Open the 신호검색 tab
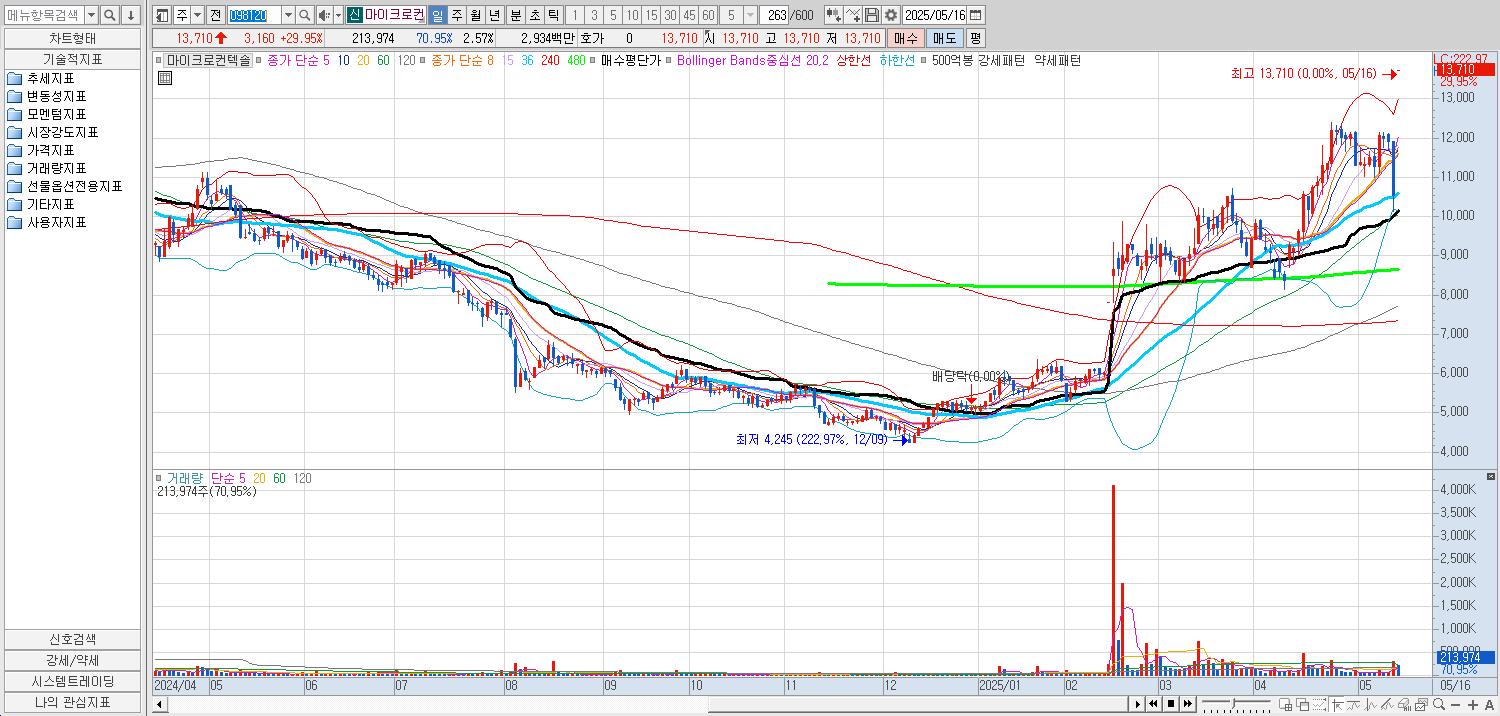The width and height of the screenshot is (1500, 716). [72, 639]
